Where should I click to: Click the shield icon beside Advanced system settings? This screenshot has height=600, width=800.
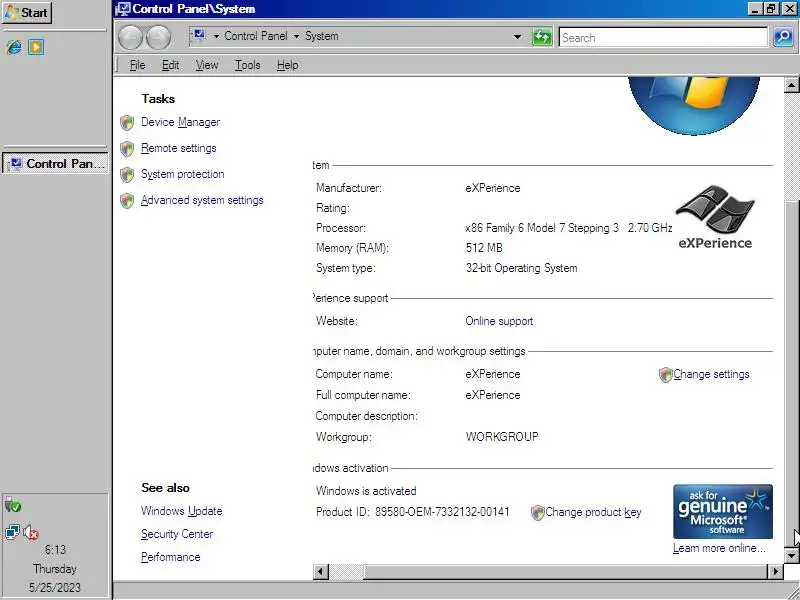coord(127,201)
